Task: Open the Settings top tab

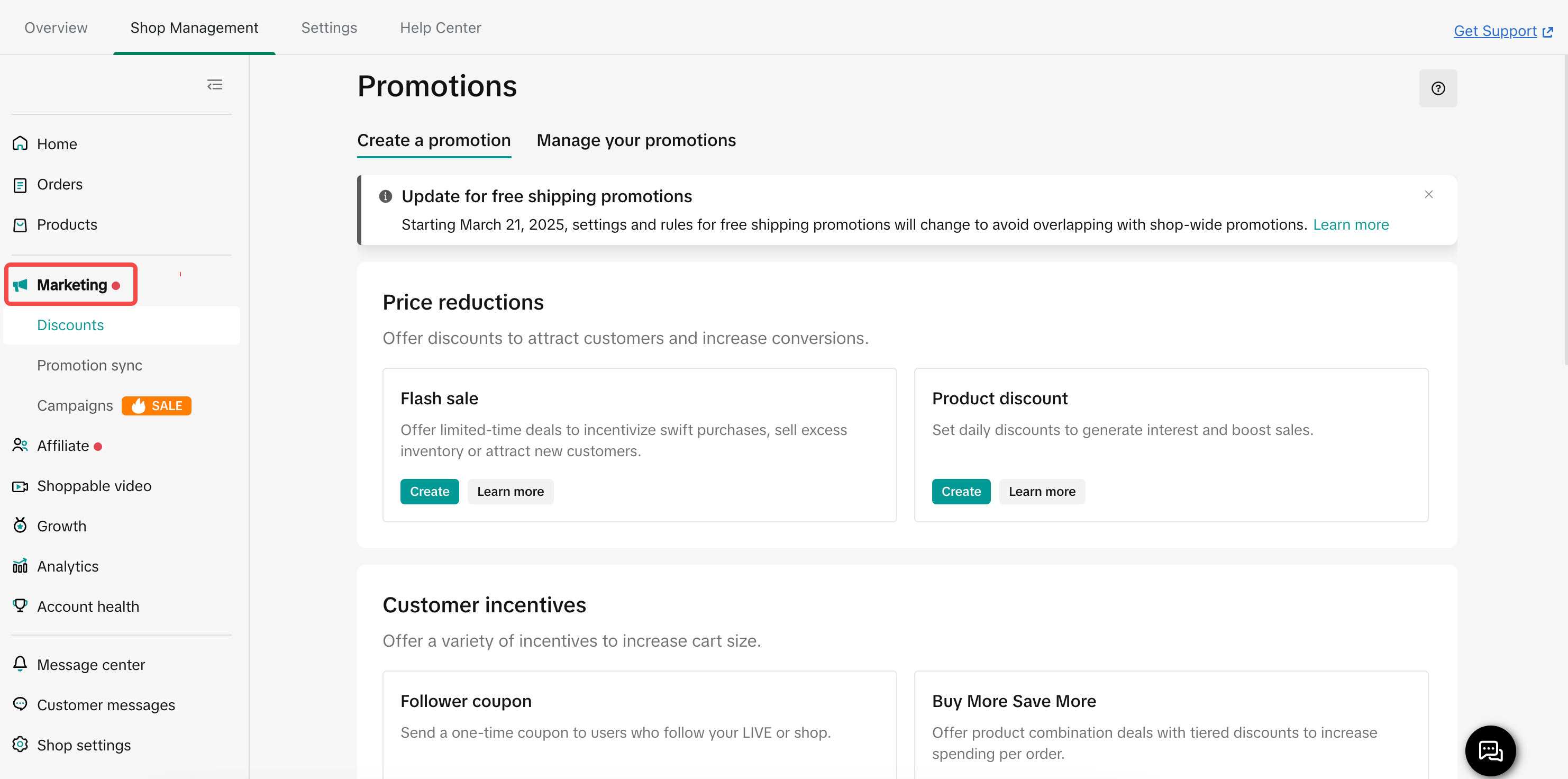Action: [329, 28]
